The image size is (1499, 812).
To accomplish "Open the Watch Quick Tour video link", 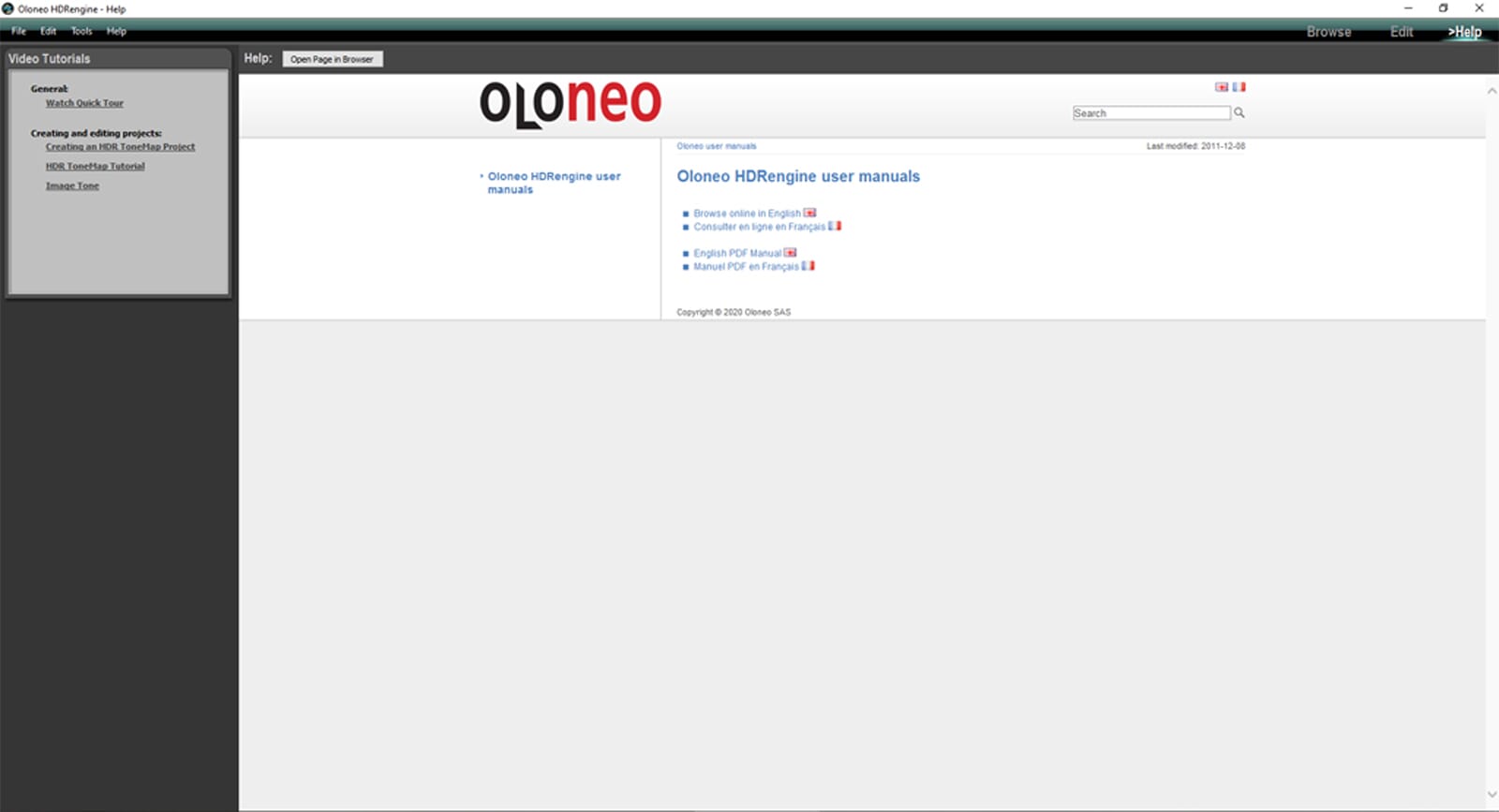I will pyautogui.click(x=84, y=103).
